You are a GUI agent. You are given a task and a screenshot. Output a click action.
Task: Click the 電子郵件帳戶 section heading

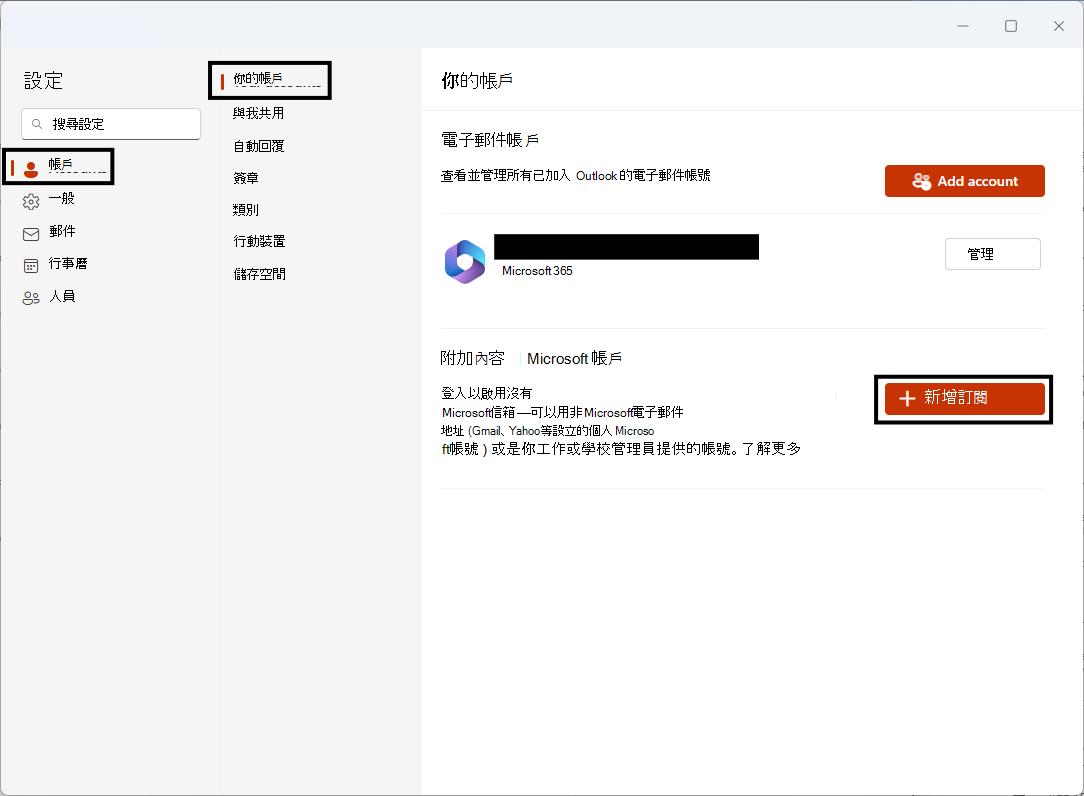coord(489,140)
